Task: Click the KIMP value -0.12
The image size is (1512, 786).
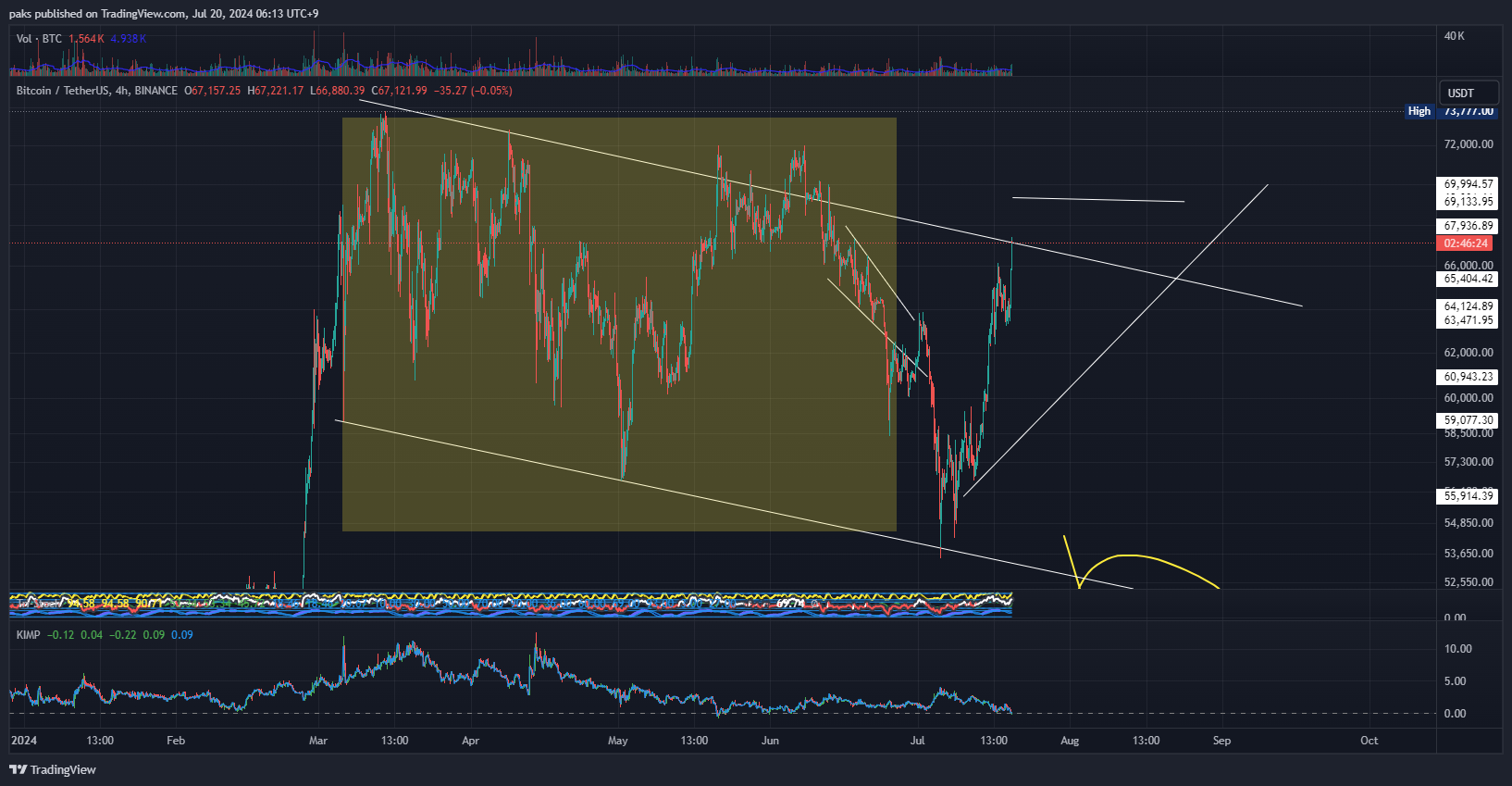Action: 61,635
